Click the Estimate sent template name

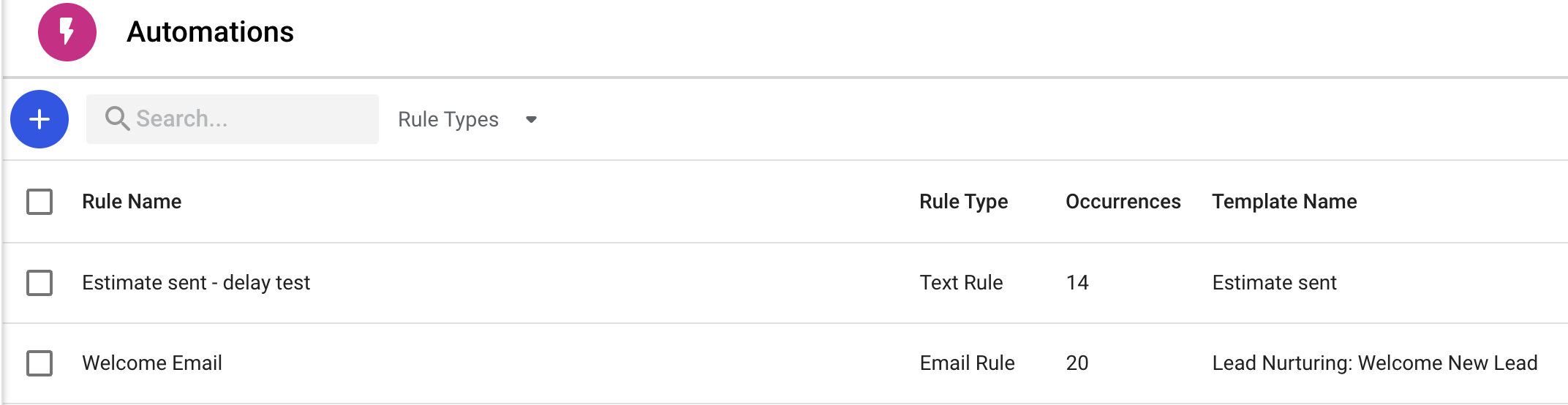click(1274, 283)
